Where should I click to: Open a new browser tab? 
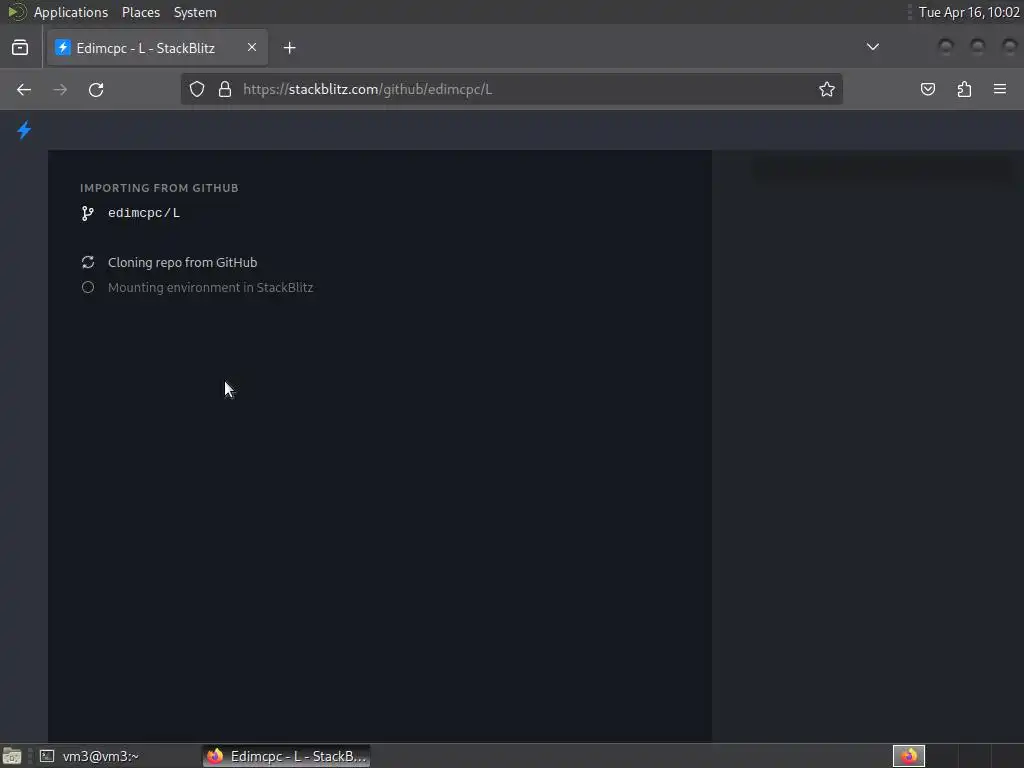[289, 48]
